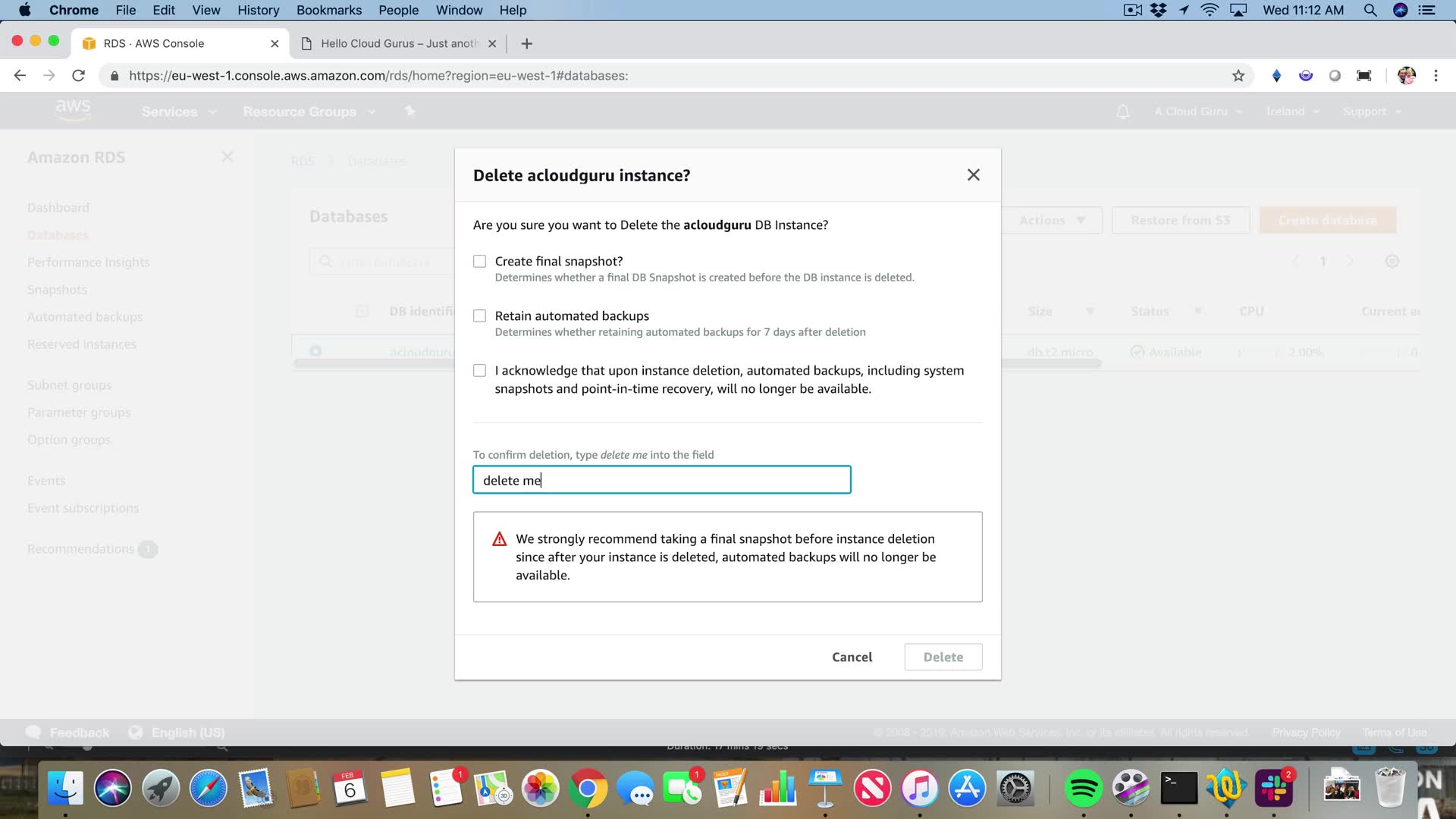Viewport: 1456px width, 819px height.
Task: Expand the Support dropdown menu
Action: pyautogui.click(x=1371, y=111)
